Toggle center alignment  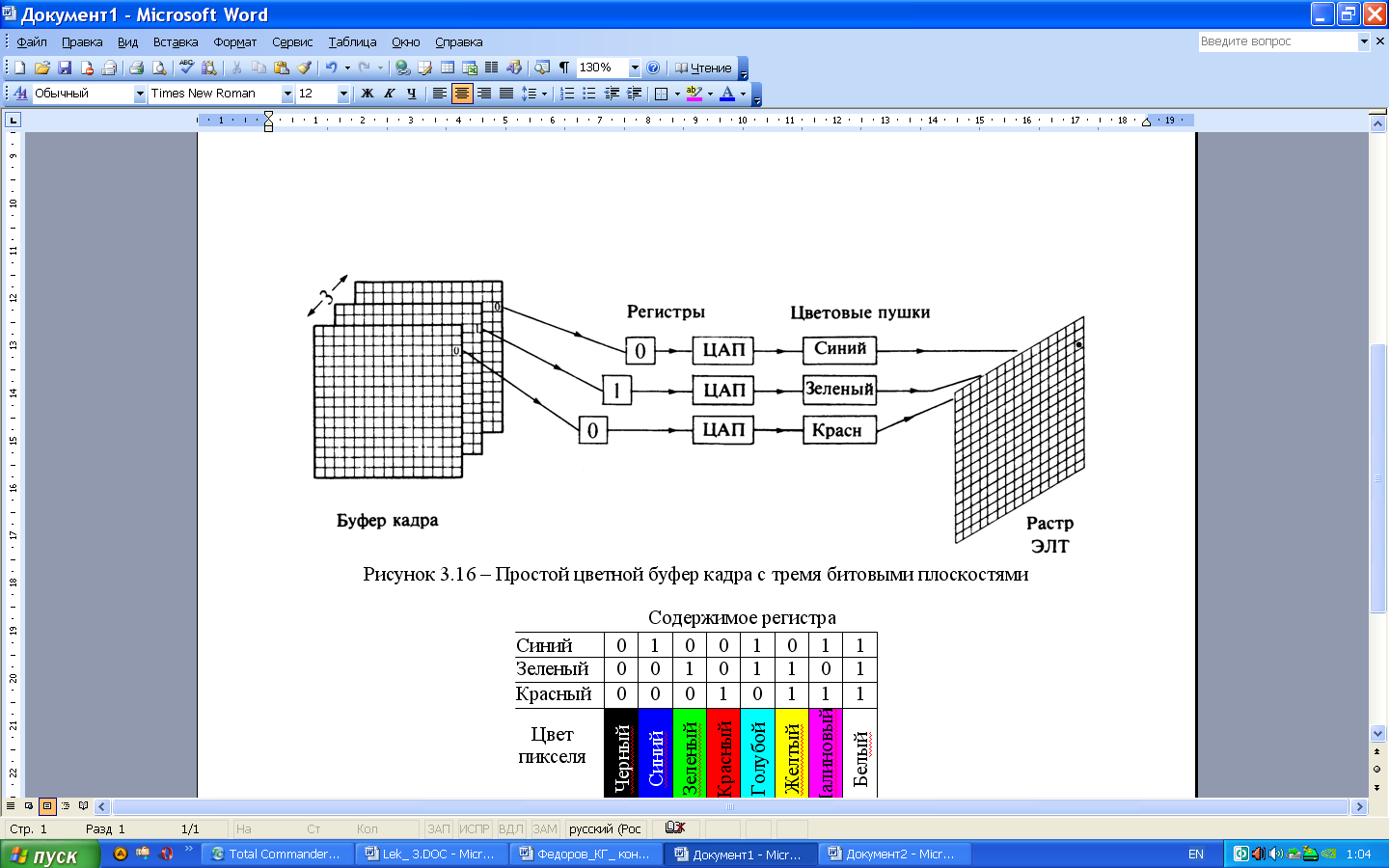462,94
